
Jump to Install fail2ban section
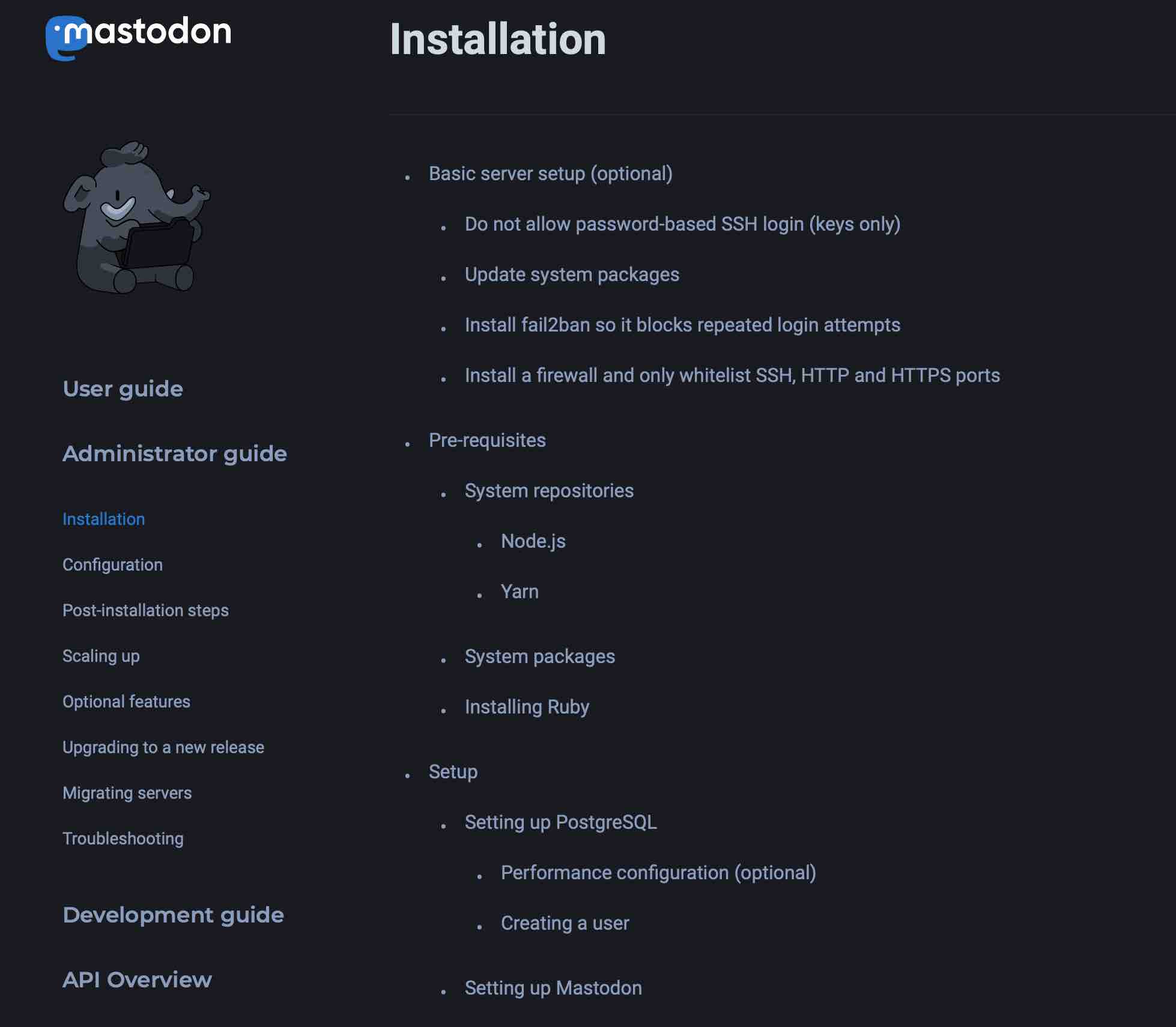pos(682,326)
